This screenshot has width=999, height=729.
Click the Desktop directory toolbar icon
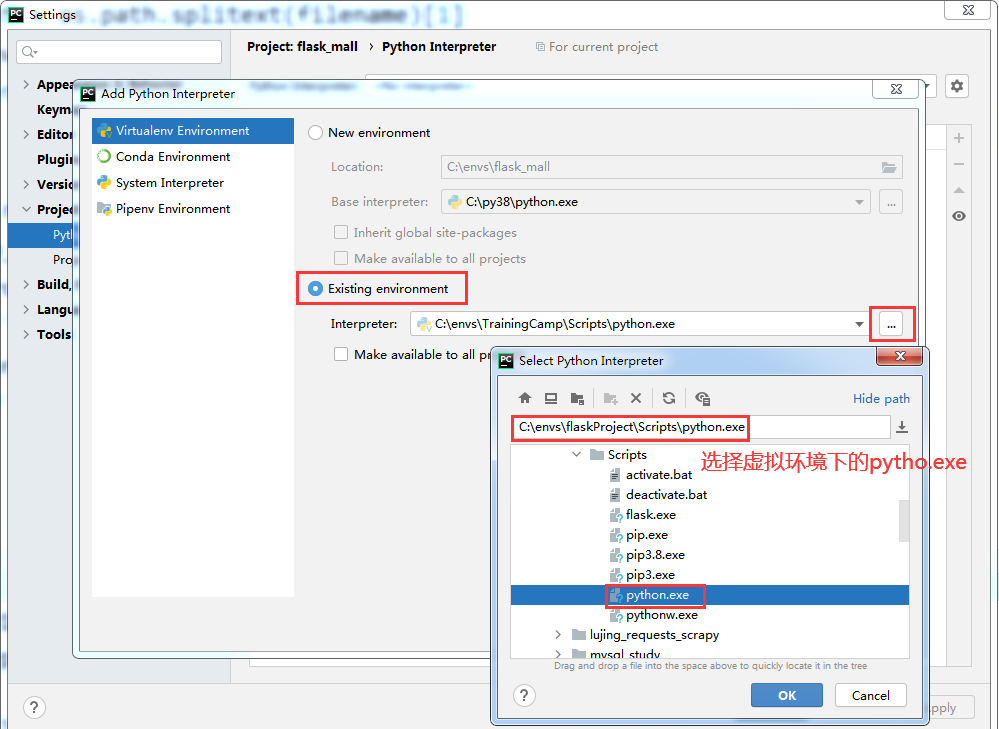[x=551, y=398]
